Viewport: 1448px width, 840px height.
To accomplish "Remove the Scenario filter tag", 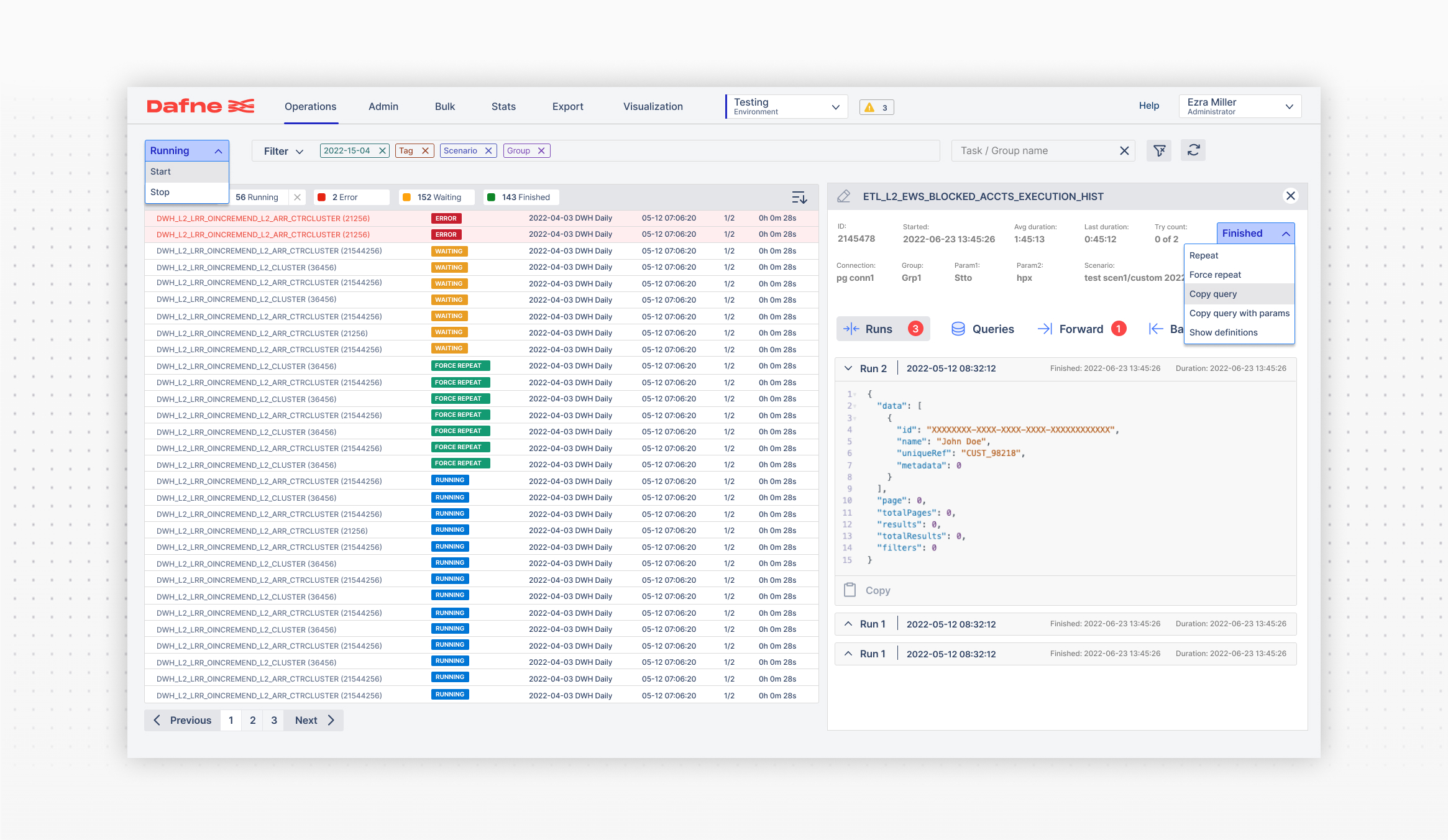I will coord(488,151).
